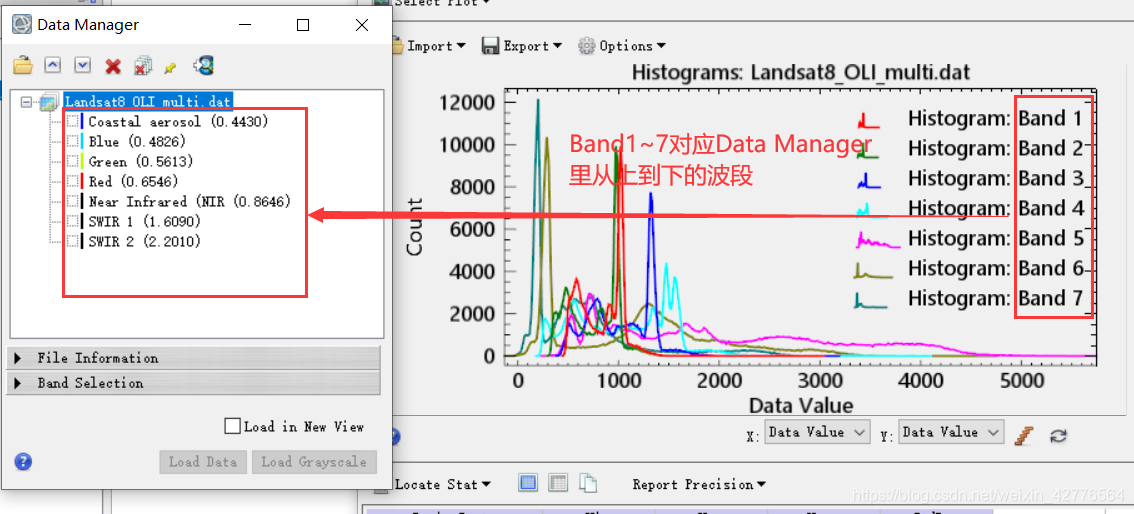
Task: Maximize the Data Manager window
Action: point(303,25)
